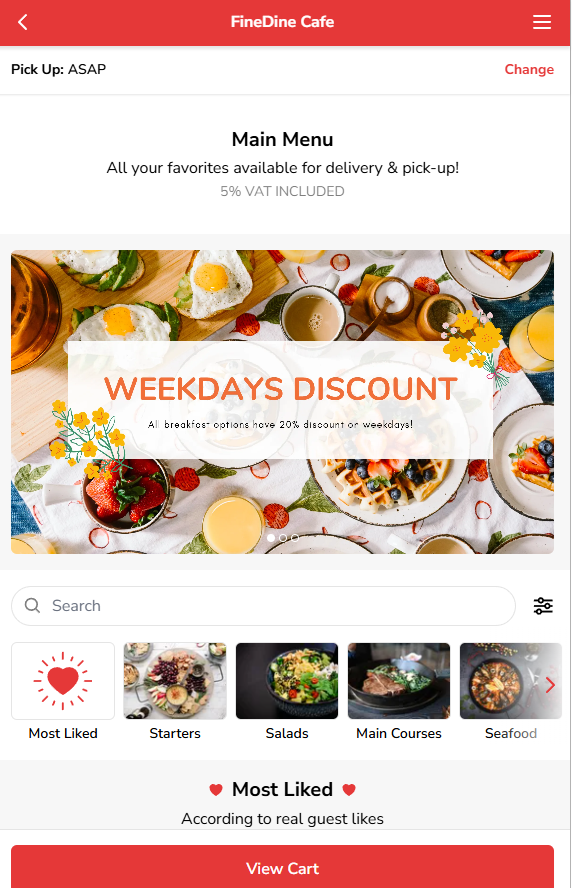
Task: Open the Seafood category
Action: (510, 681)
